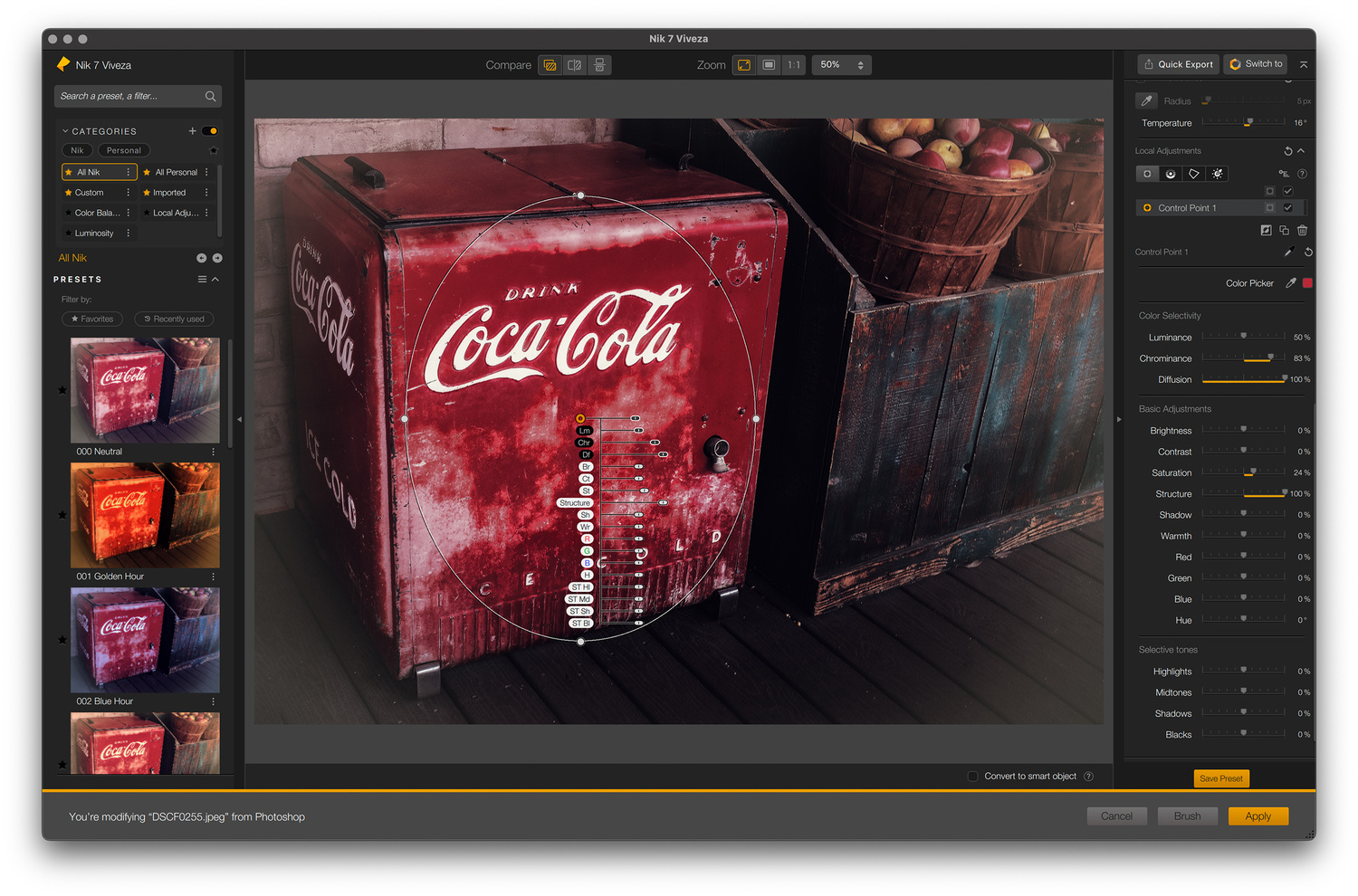The image size is (1358, 896).
Task: Delete Control Point 1 with trash icon
Action: 1302,231
